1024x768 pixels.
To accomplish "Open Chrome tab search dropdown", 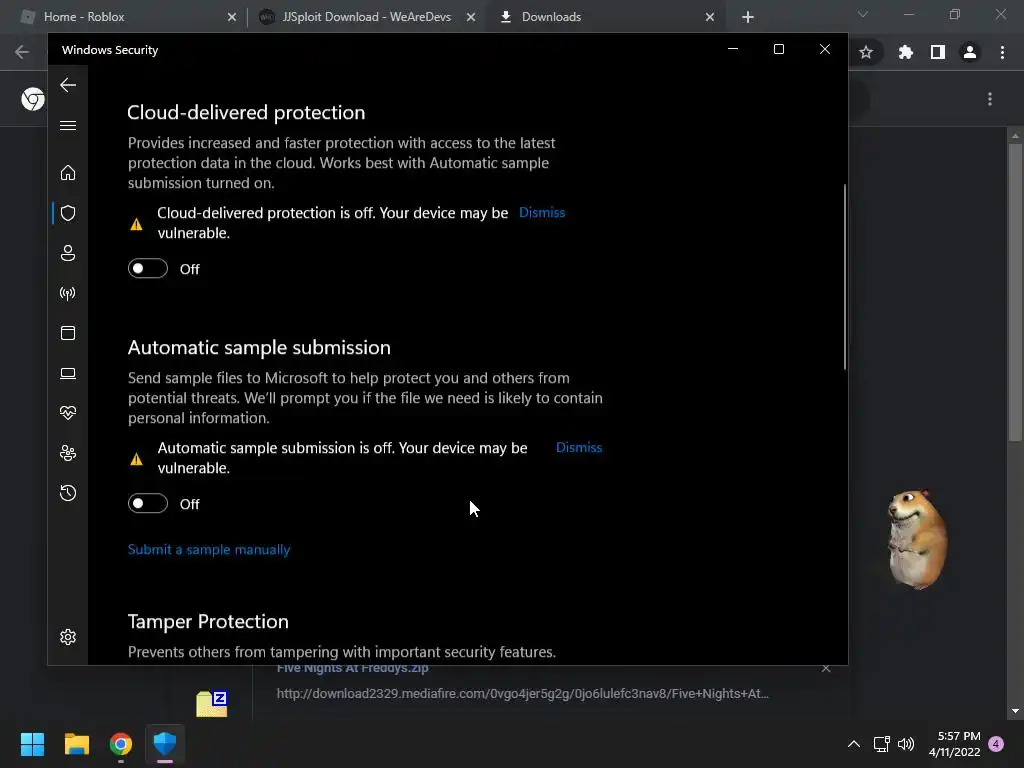I will [863, 14].
